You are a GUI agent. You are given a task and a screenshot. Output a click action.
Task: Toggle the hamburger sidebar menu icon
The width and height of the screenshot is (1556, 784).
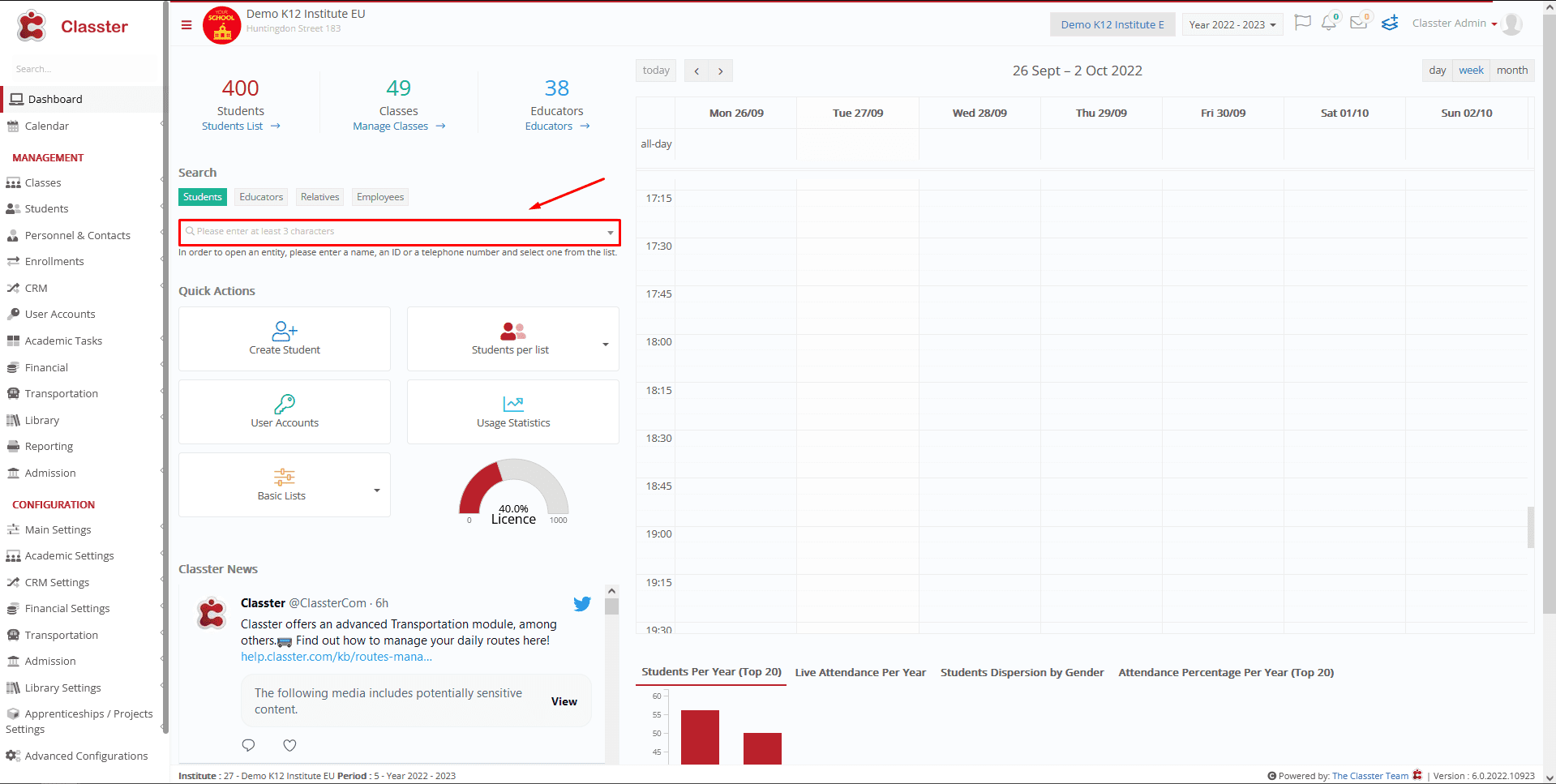pos(186,25)
